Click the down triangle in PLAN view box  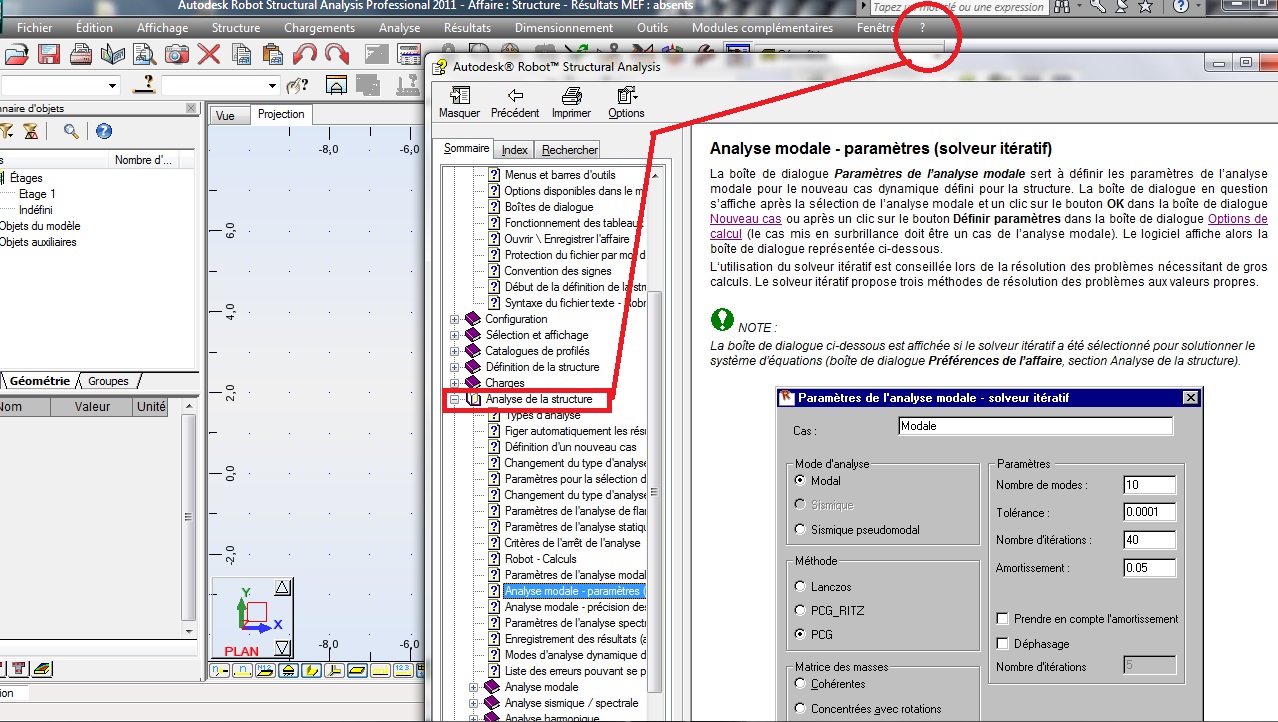[x=282, y=648]
